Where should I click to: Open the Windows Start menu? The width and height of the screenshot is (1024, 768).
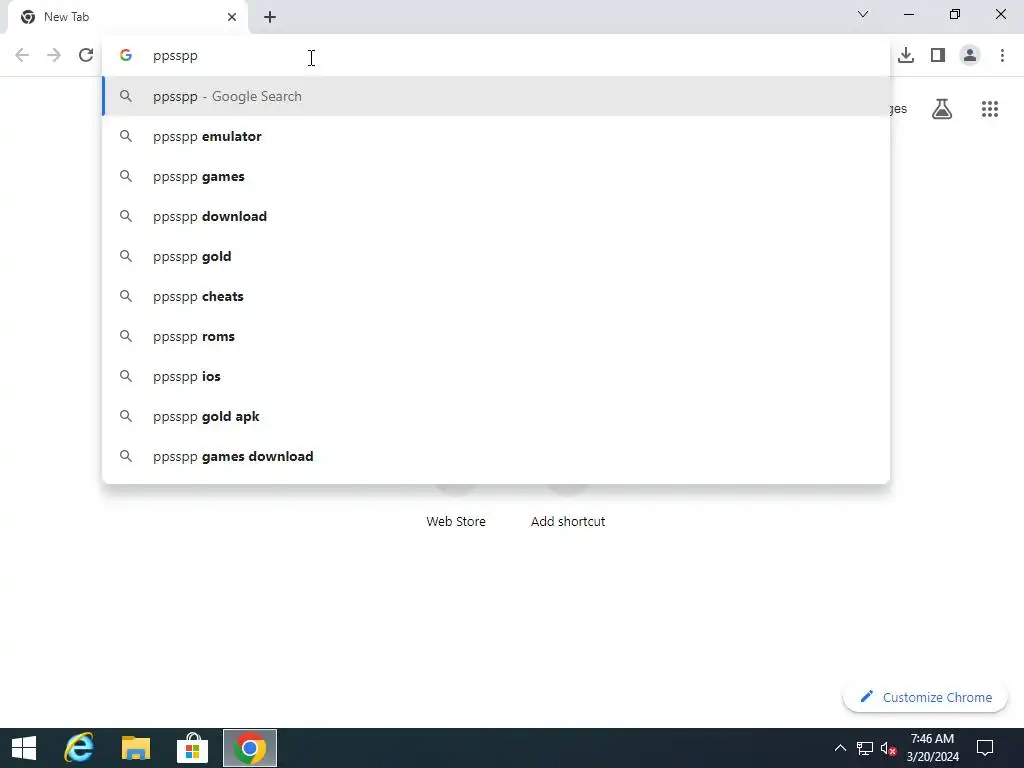pyautogui.click(x=24, y=748)
